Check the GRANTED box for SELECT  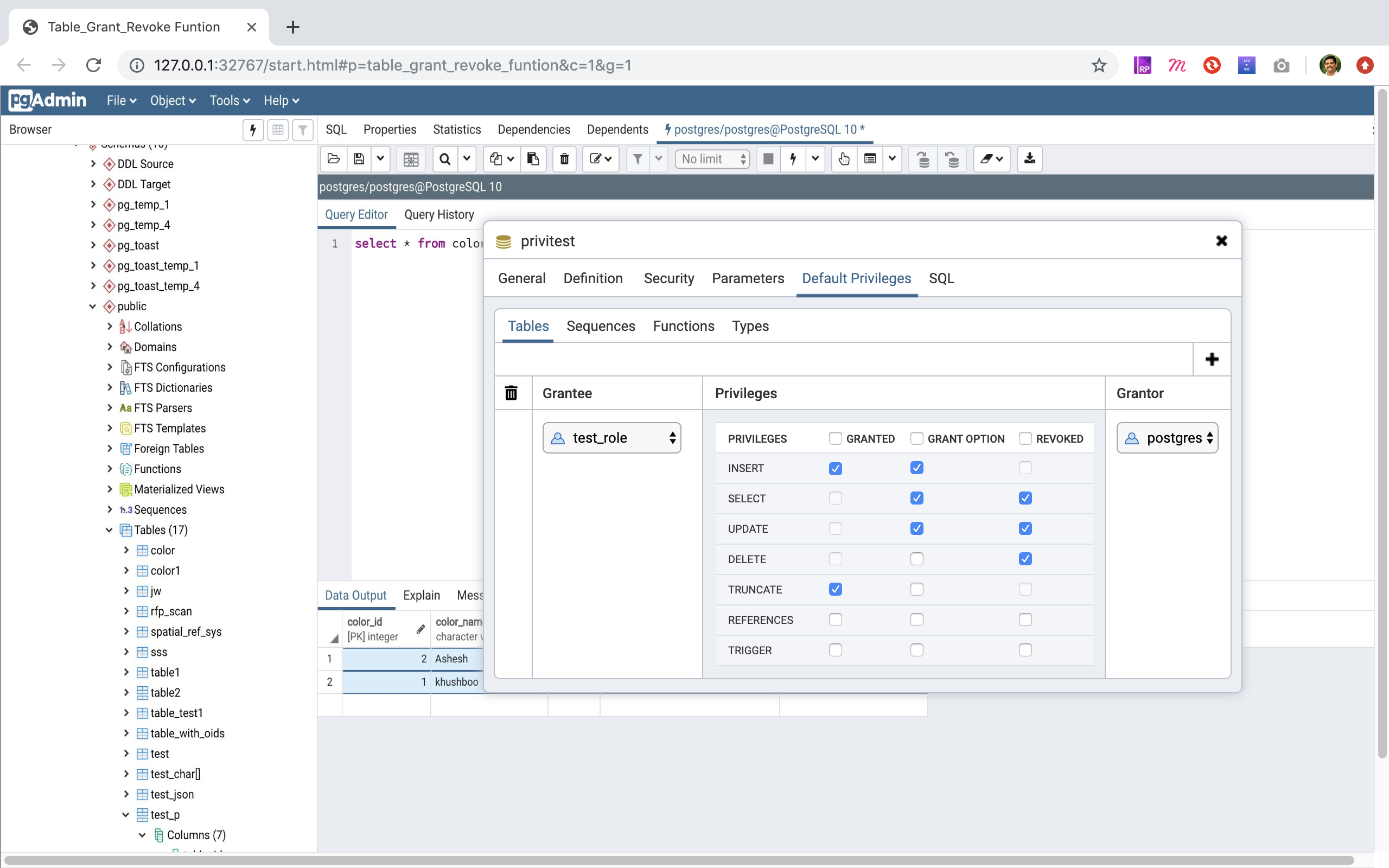click(835, 499)
